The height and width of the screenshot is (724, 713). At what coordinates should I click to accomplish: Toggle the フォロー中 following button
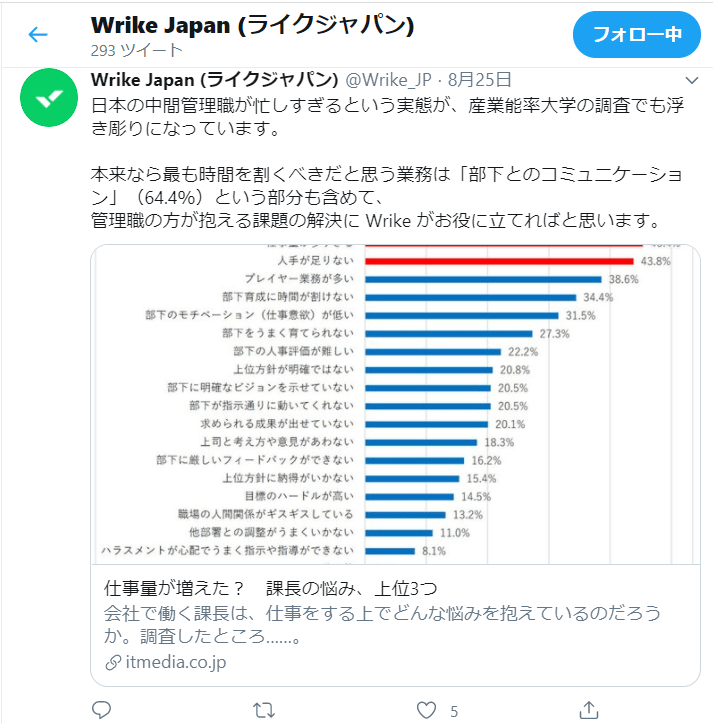coord(636,35)
